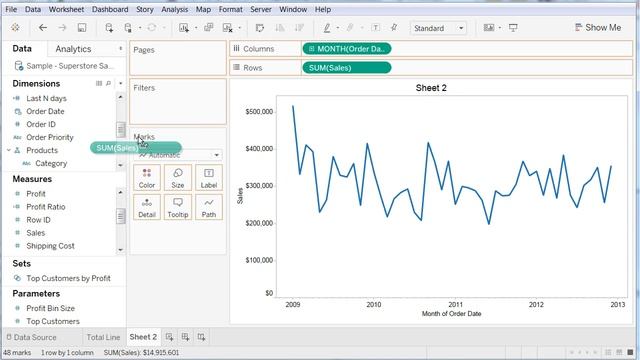Click the Presentation mode icon
Viewport: 640px width, 360px height.
tap(513, 28)
